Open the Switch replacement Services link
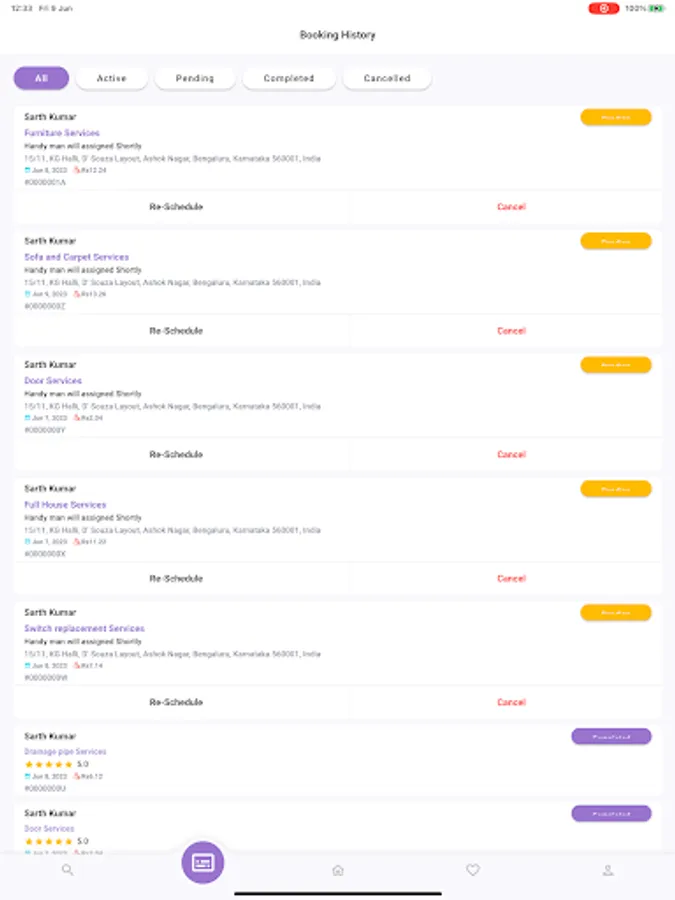 click(x=84, y=629)
